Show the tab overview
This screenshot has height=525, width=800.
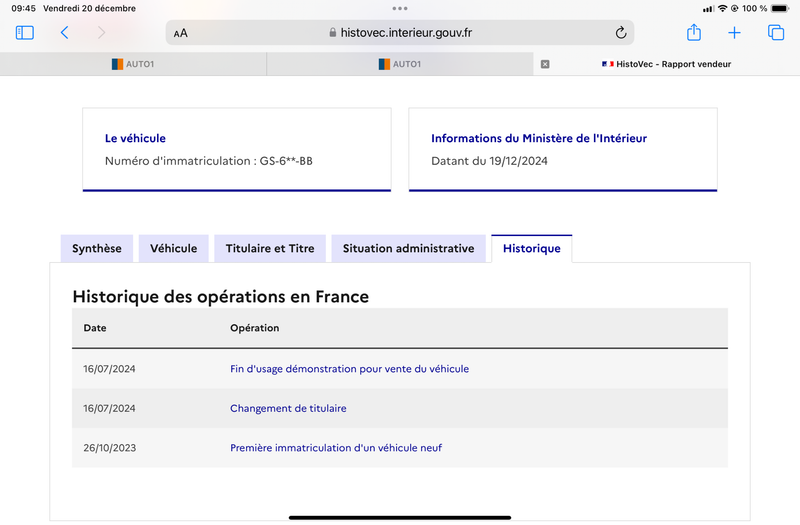tap(776, 33)
